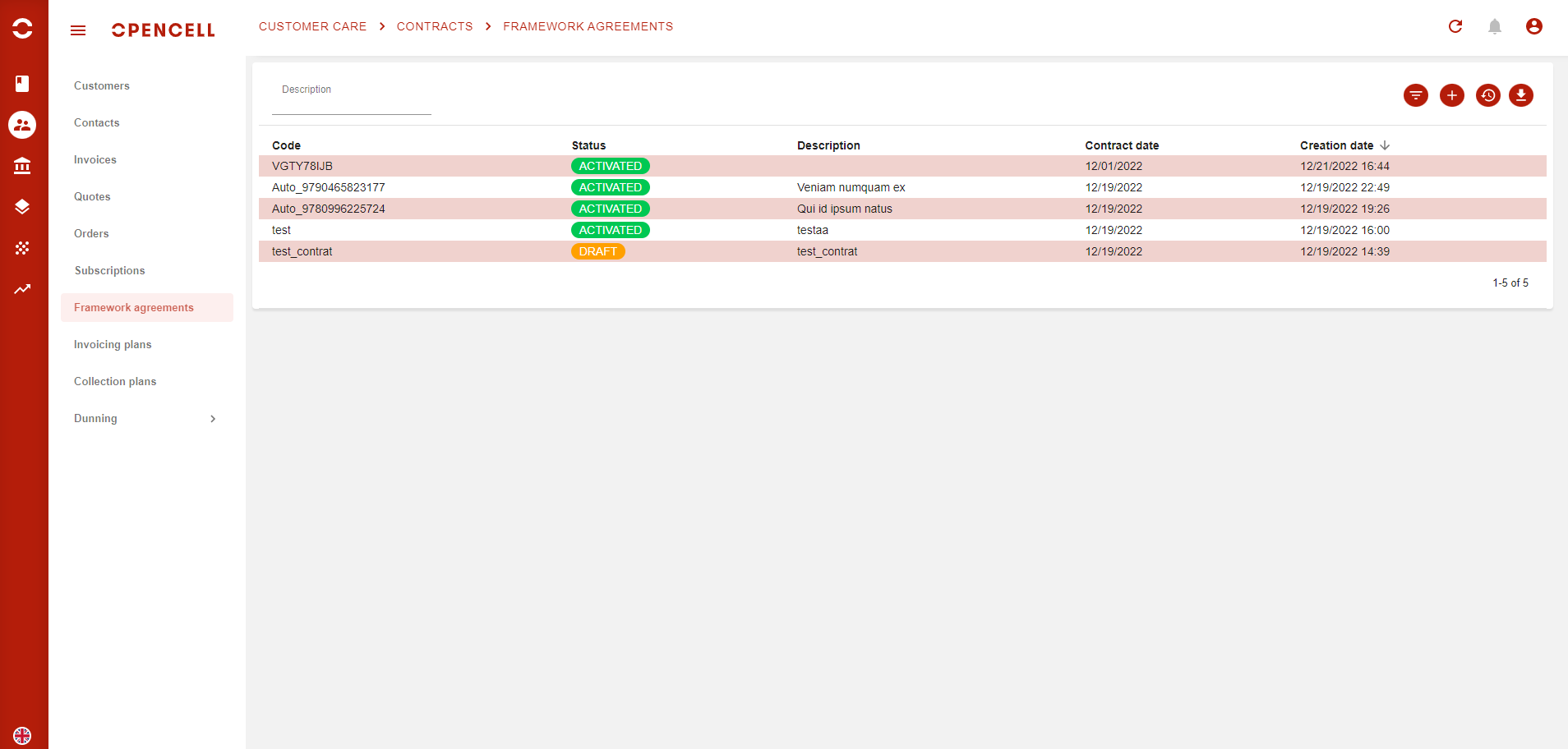
Task: Click the trending chart sidebar icon
Action: tap(22, 289)
